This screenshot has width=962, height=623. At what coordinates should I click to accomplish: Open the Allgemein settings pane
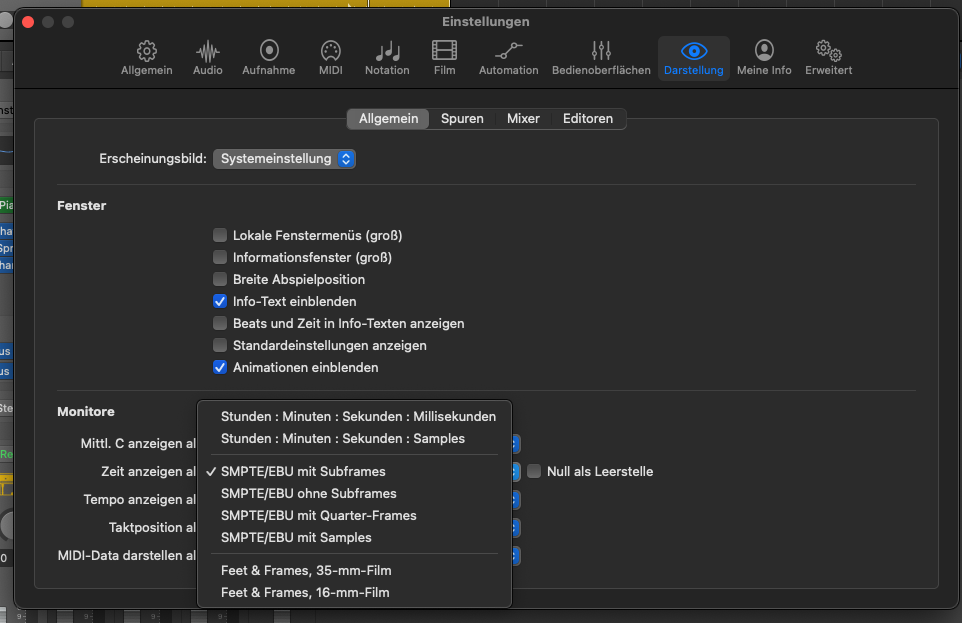146,58
